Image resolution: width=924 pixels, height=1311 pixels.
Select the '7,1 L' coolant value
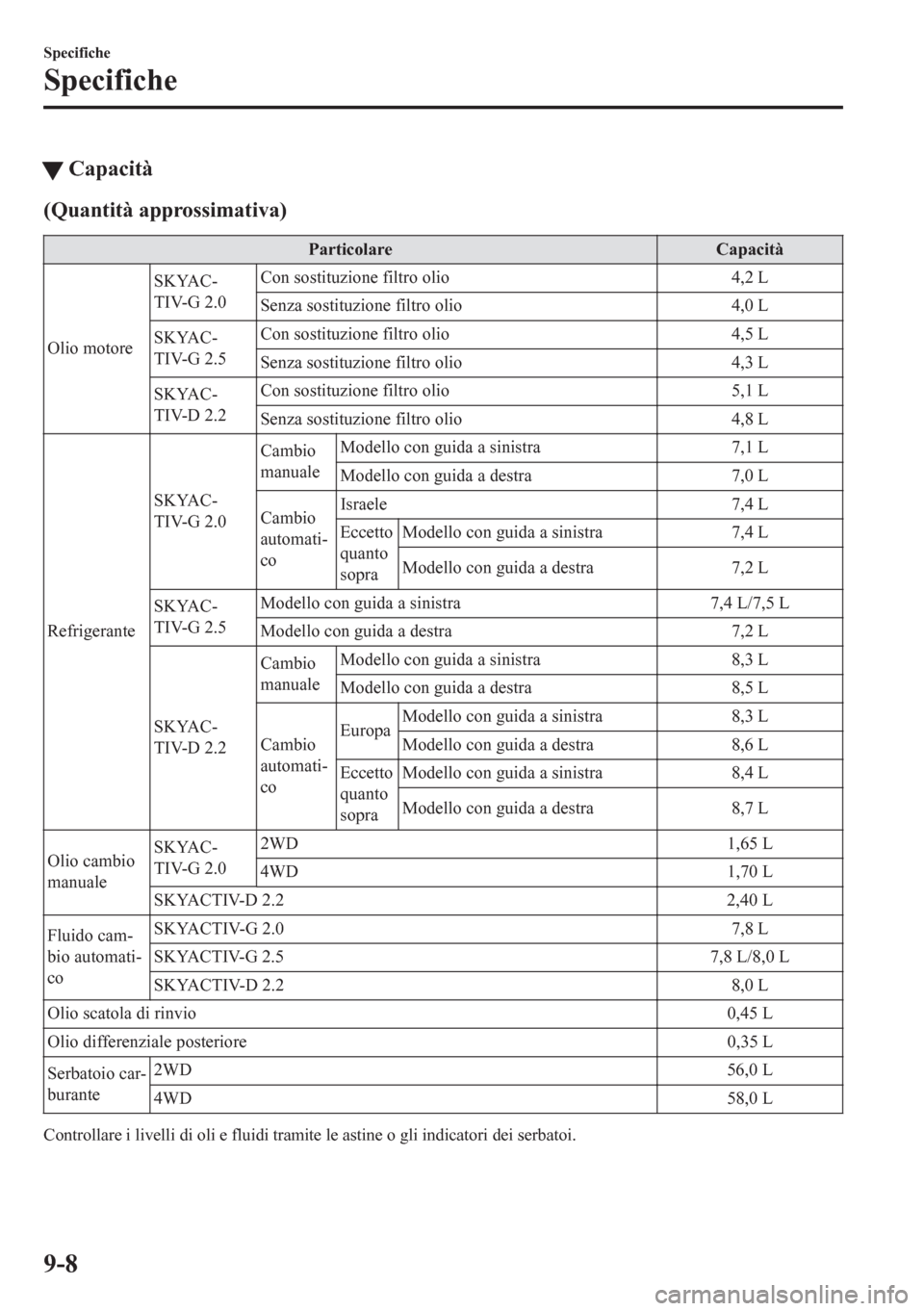click(x=749, y=448)
